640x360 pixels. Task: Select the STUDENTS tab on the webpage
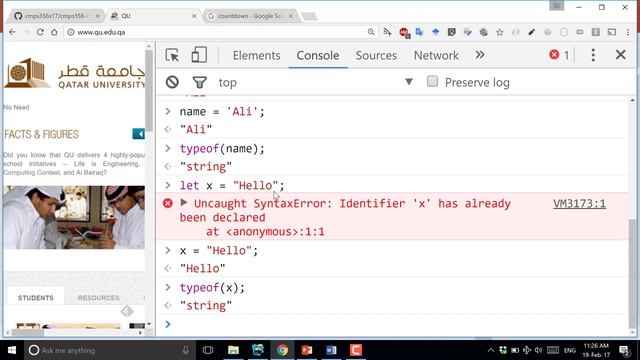coord(36,298)
